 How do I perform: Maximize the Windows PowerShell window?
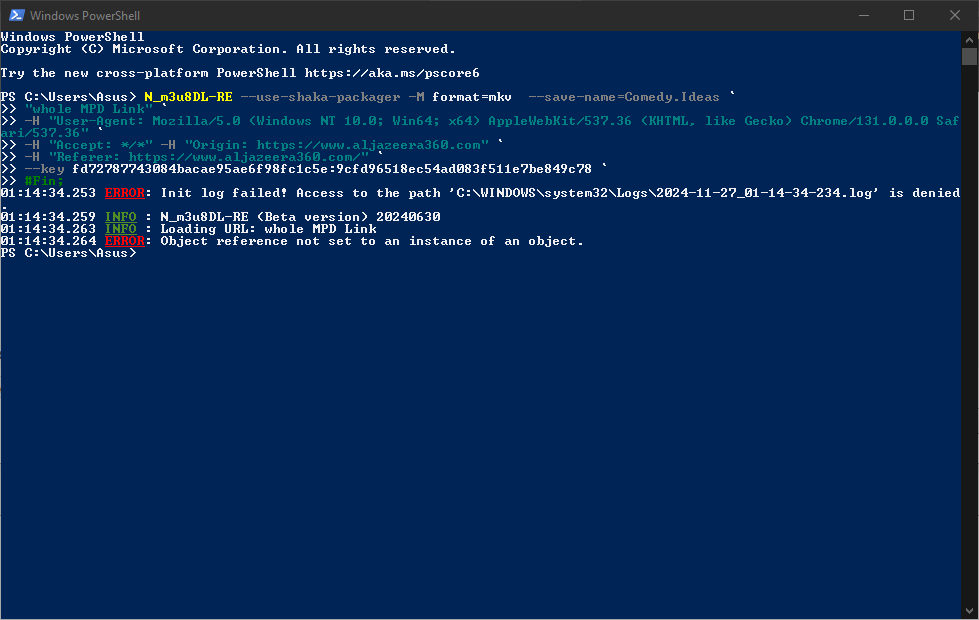pos(909,15)
